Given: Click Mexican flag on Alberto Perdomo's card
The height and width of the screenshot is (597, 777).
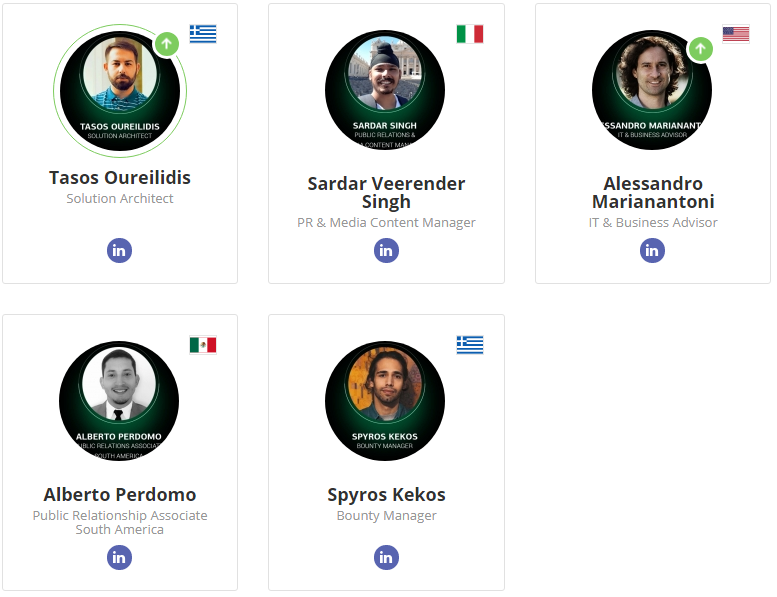Looking at the screenshot, I should point(203,345).
